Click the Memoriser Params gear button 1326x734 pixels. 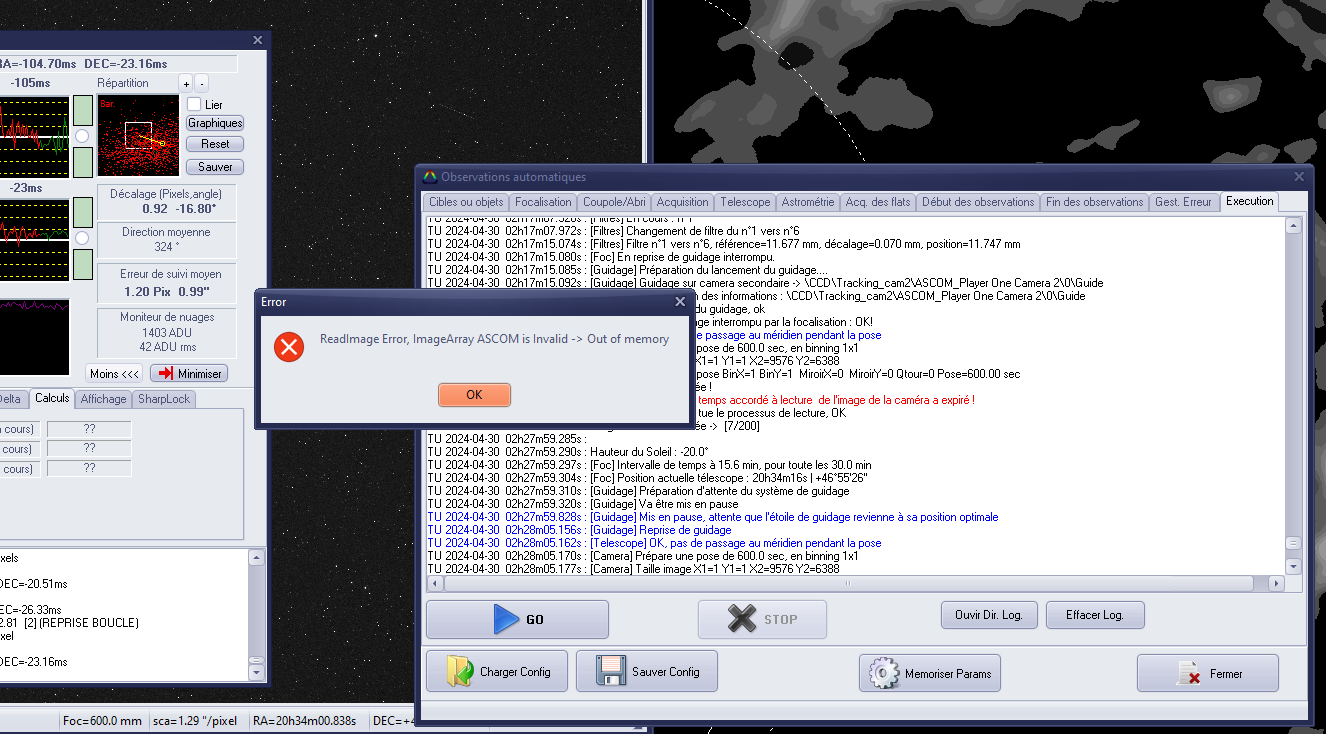coord(929,673)
